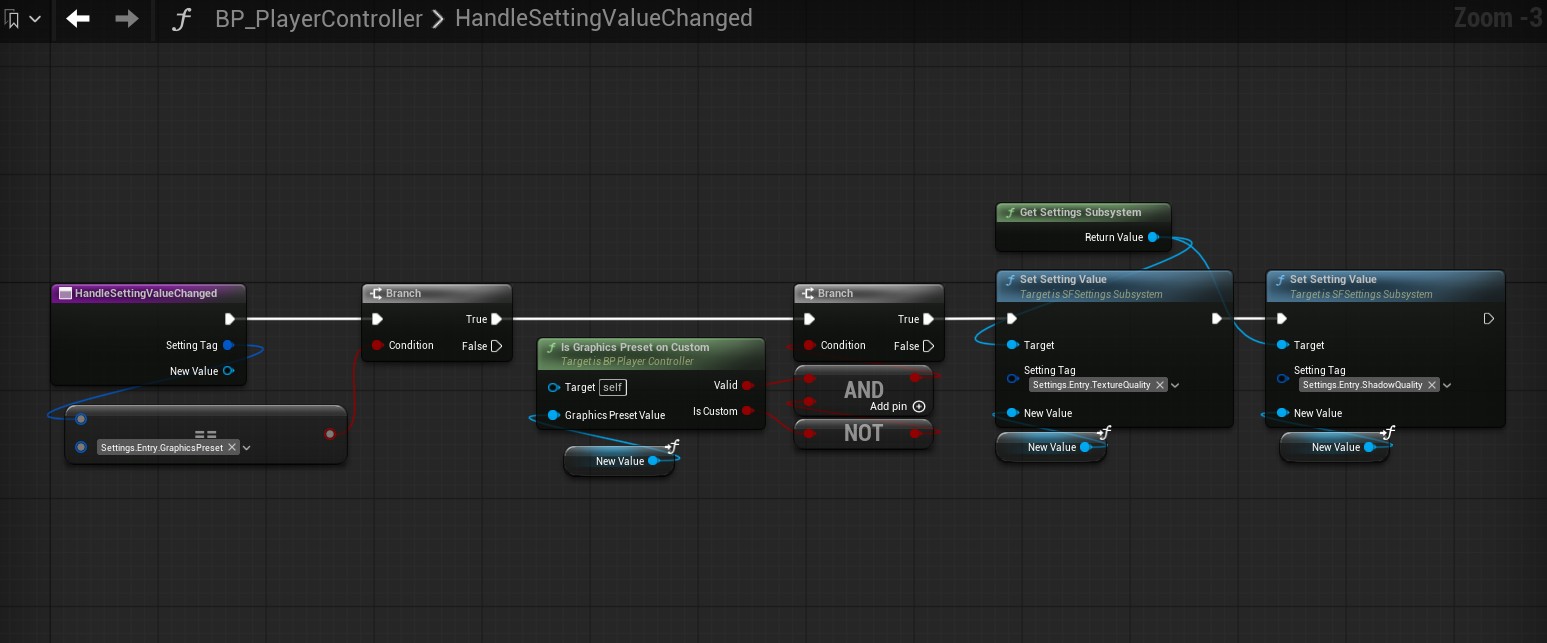Open BP_PlayerController from the breadcrumb
This screenshot has height=643, width=1547.
[x=318, y=18]
